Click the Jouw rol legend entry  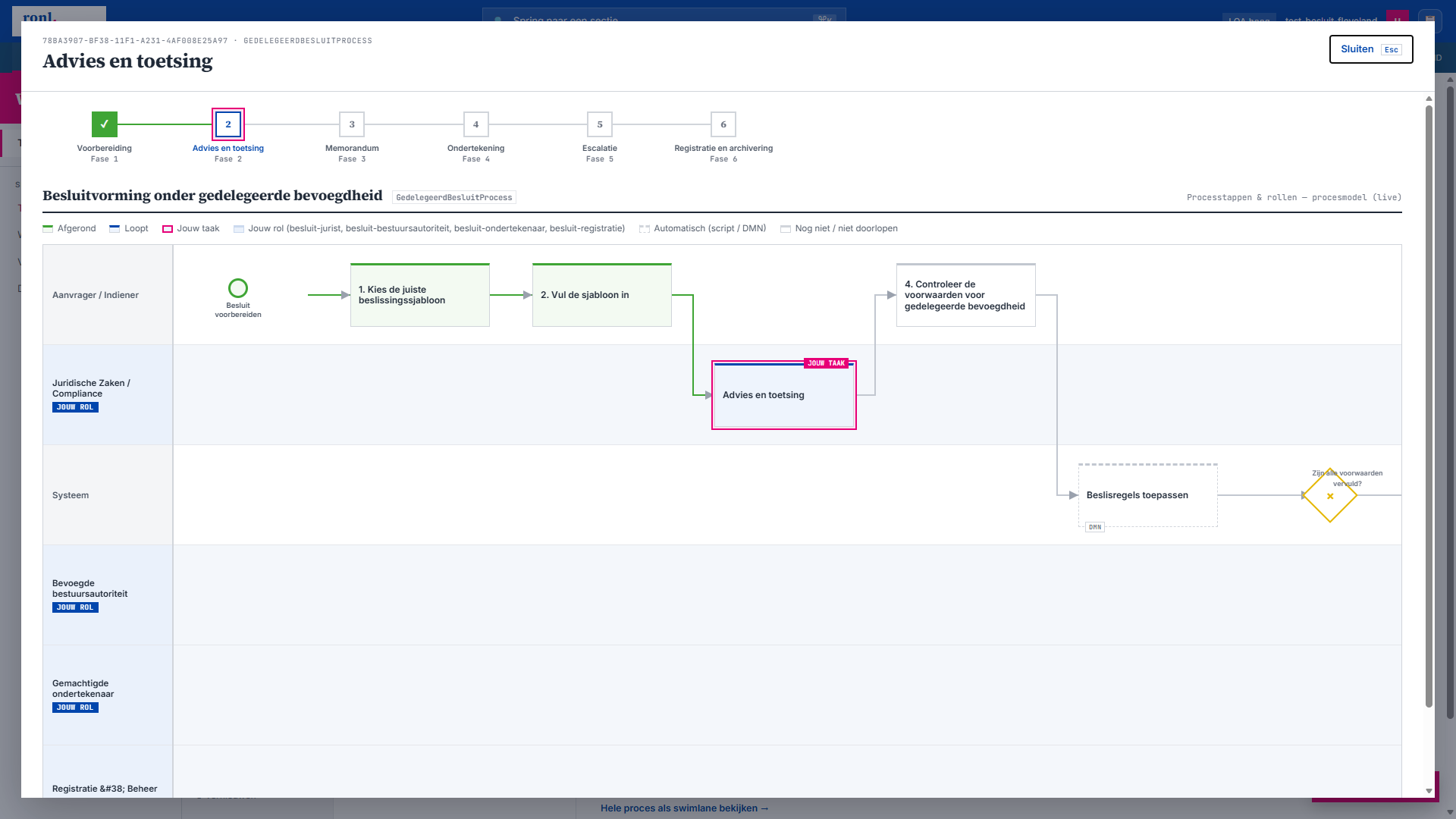430,228
